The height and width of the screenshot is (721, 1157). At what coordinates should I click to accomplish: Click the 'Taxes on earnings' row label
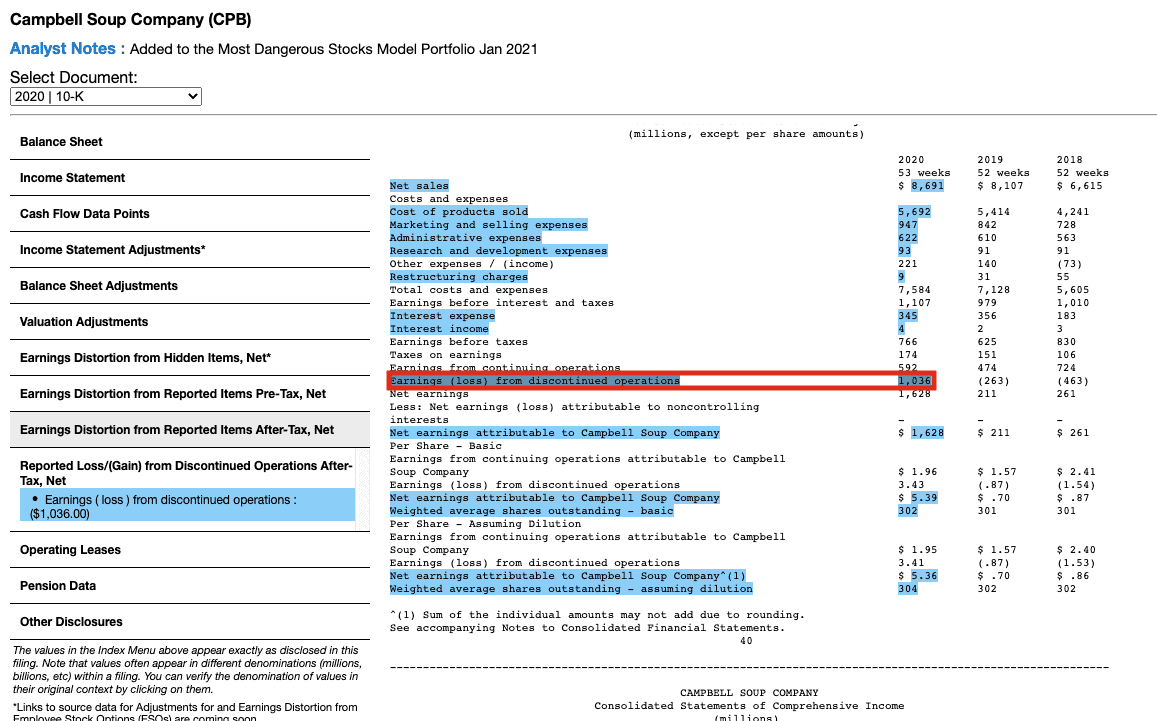tap(446, 355)
